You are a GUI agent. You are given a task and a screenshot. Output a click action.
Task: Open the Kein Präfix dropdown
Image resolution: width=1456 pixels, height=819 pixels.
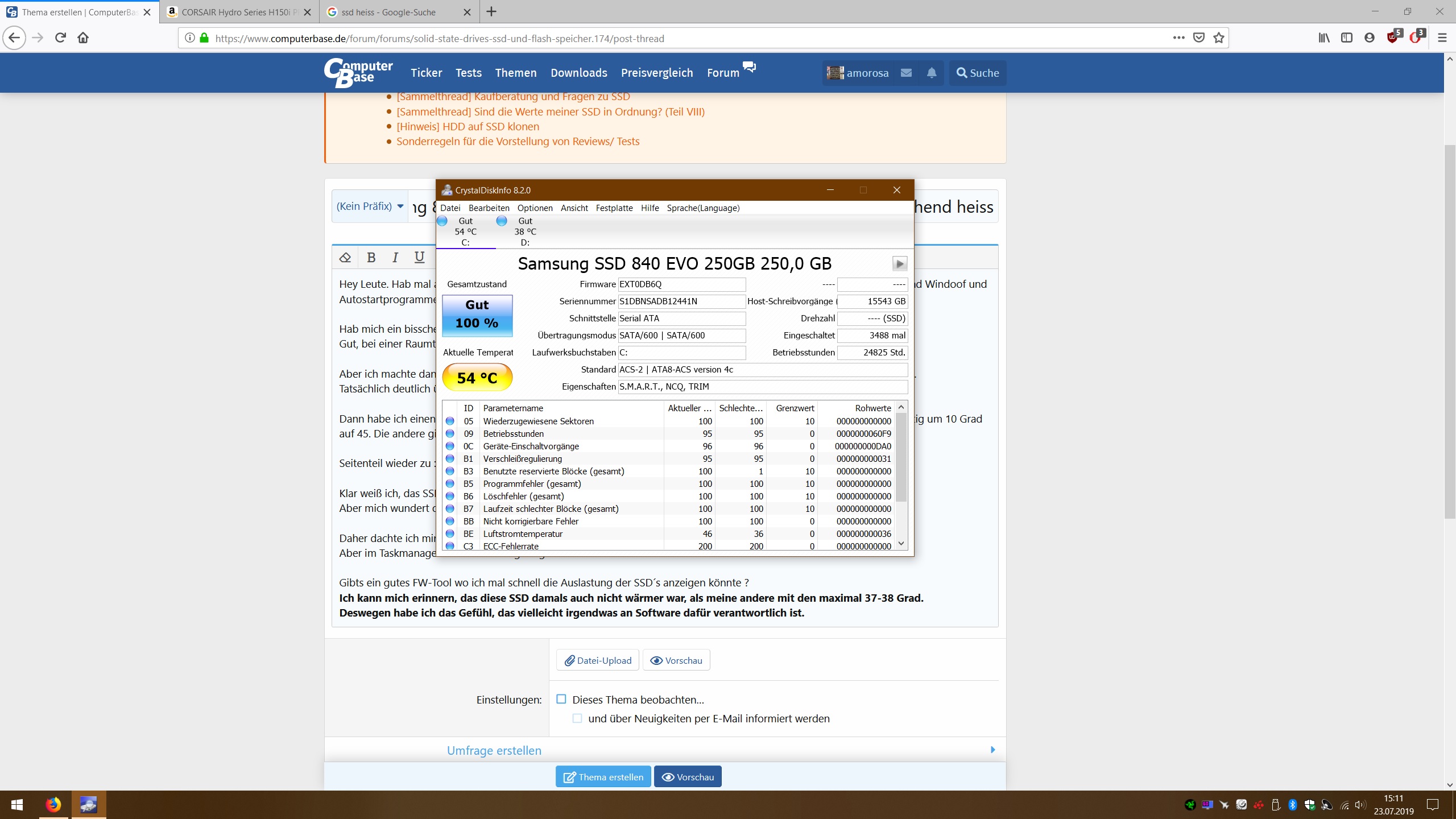click(x=370, y=206)
